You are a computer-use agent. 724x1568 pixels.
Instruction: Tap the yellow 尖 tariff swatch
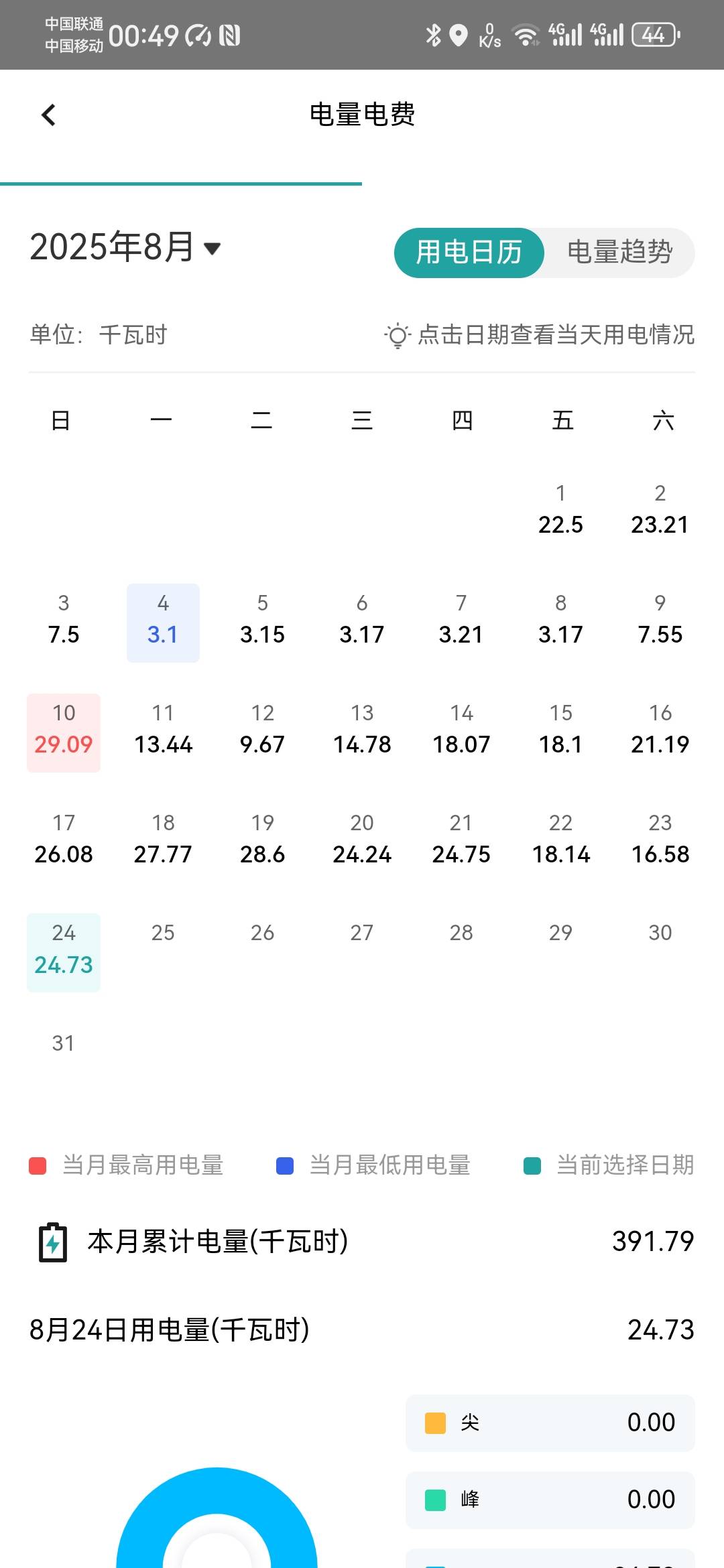coord(436,1423)
